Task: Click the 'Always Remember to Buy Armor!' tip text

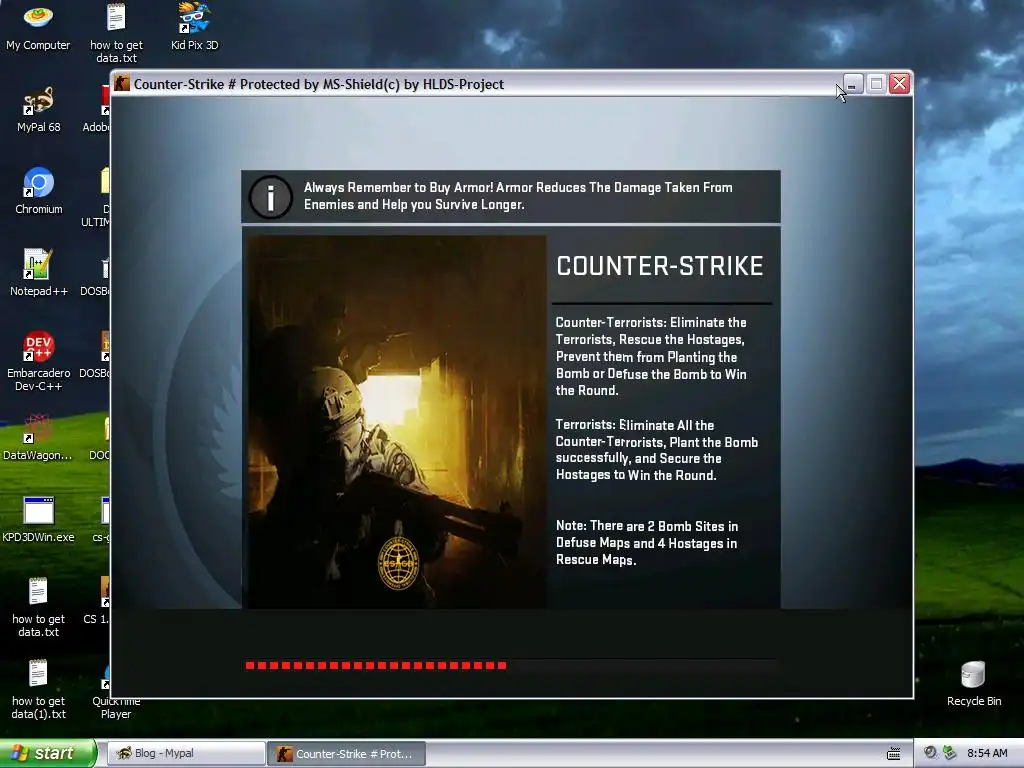Action: point(518,196)
